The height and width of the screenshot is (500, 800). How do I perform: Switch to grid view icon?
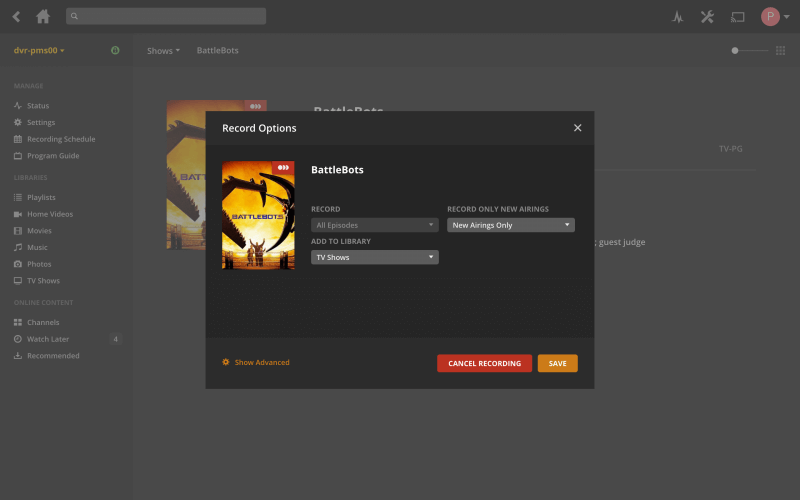(x=781, y=50)
